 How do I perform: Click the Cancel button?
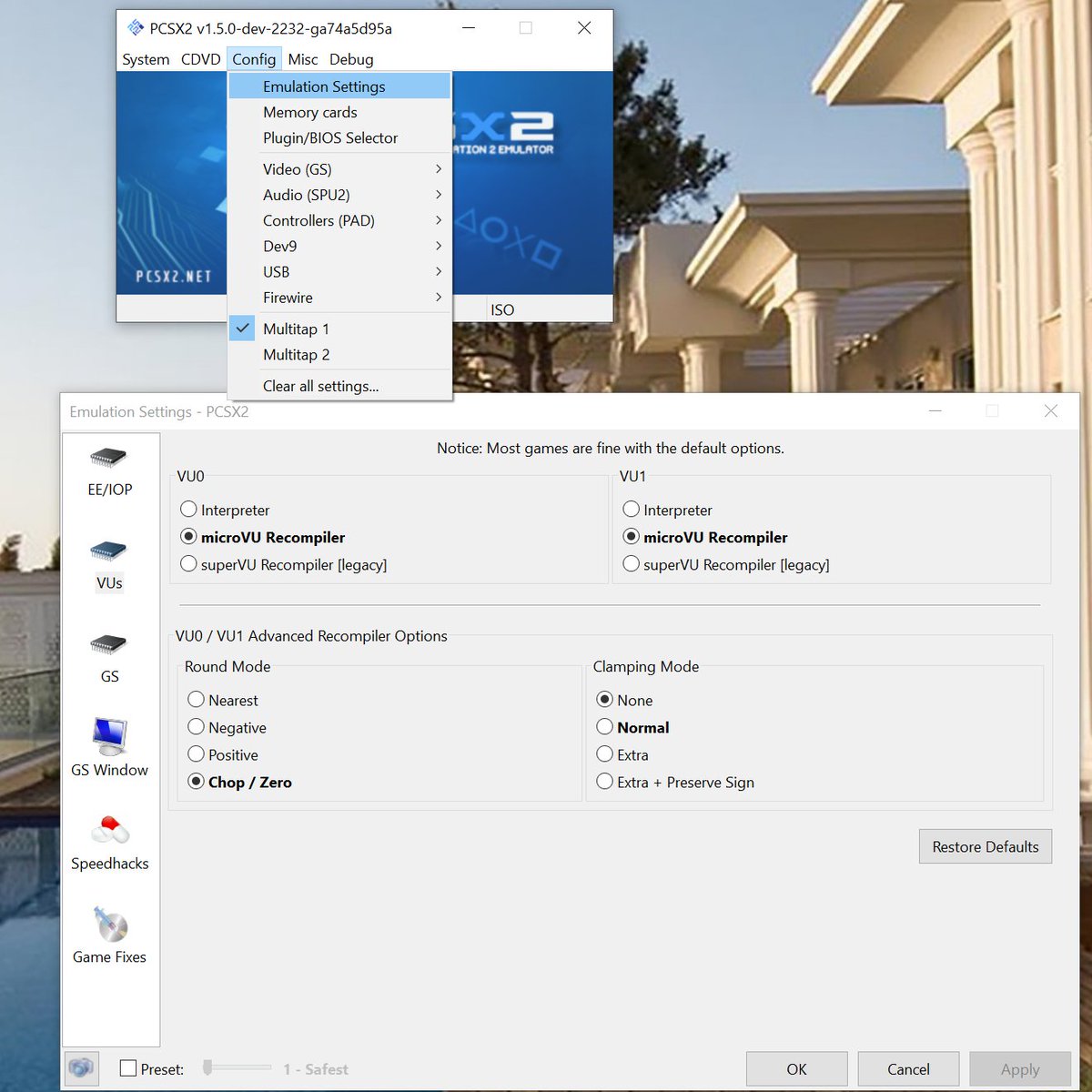coord(908,1069)
